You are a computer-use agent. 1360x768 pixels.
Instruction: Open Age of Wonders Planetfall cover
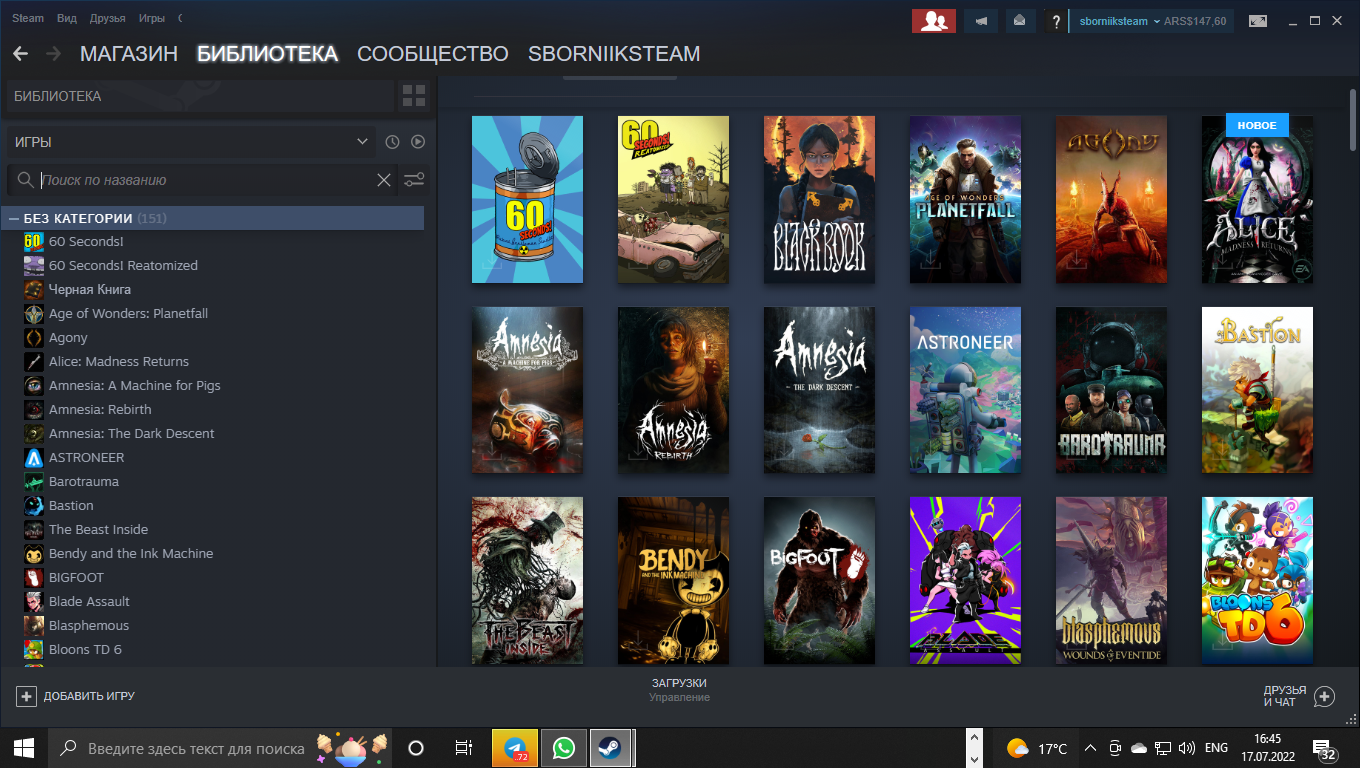[965, 199]
